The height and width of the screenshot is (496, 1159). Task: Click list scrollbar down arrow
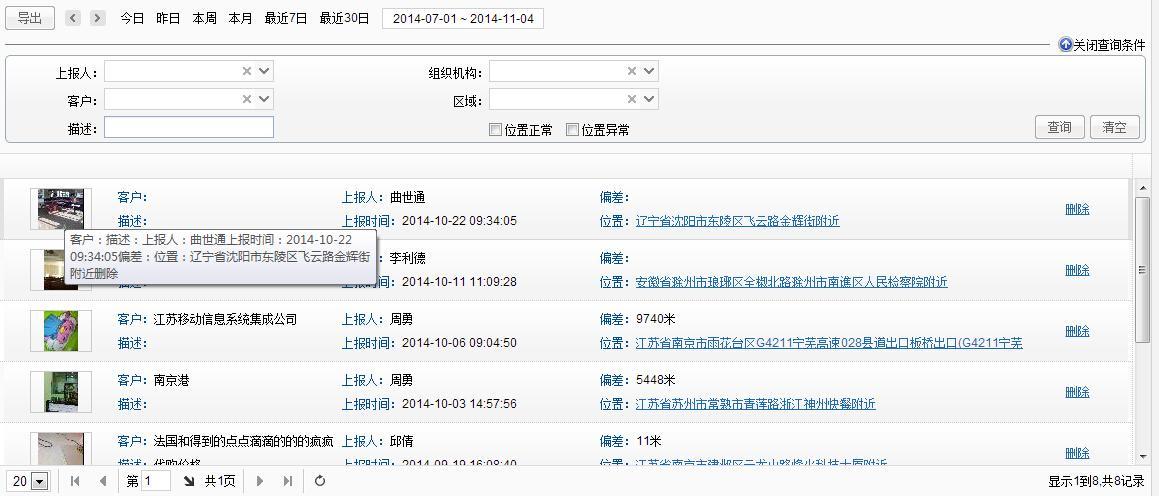[x=1142, y=458]
